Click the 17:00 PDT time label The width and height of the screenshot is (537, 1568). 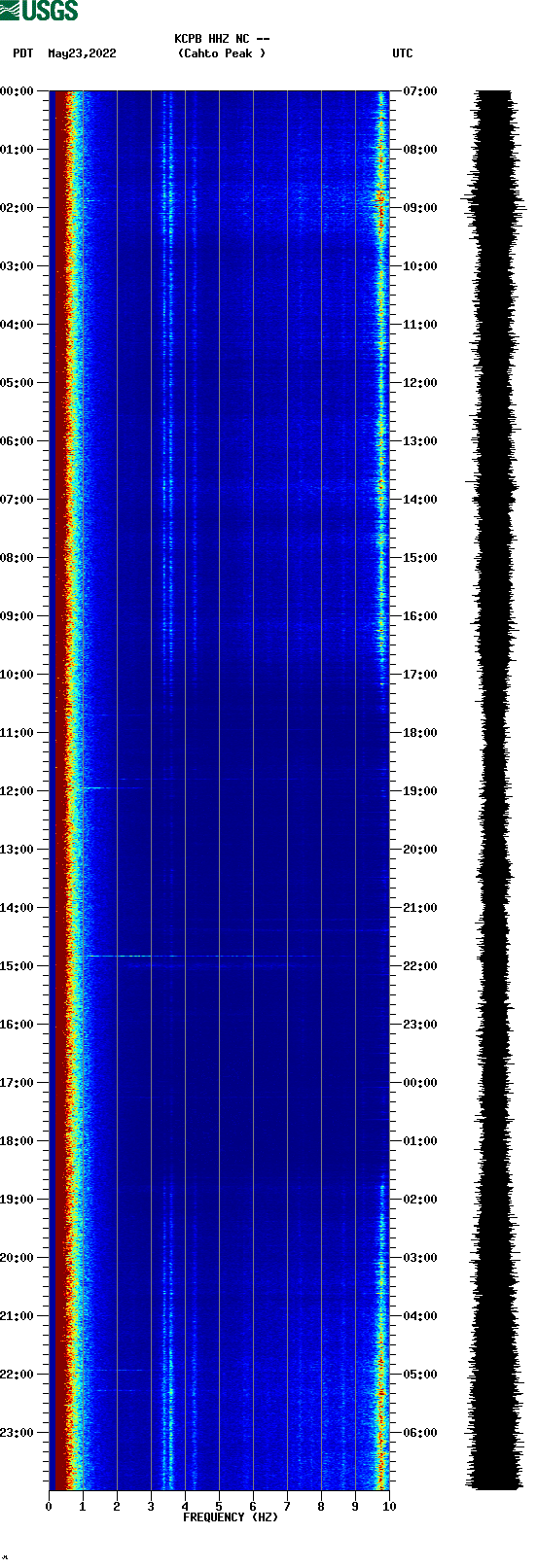click(x=18, y=1083)
